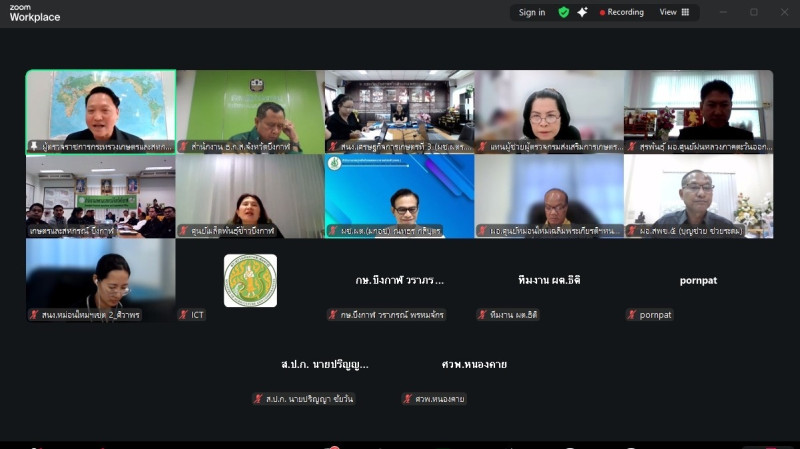Click muted mic icon on ICT tile
Viewport: 800px width, 449px height.
point(184,315)
